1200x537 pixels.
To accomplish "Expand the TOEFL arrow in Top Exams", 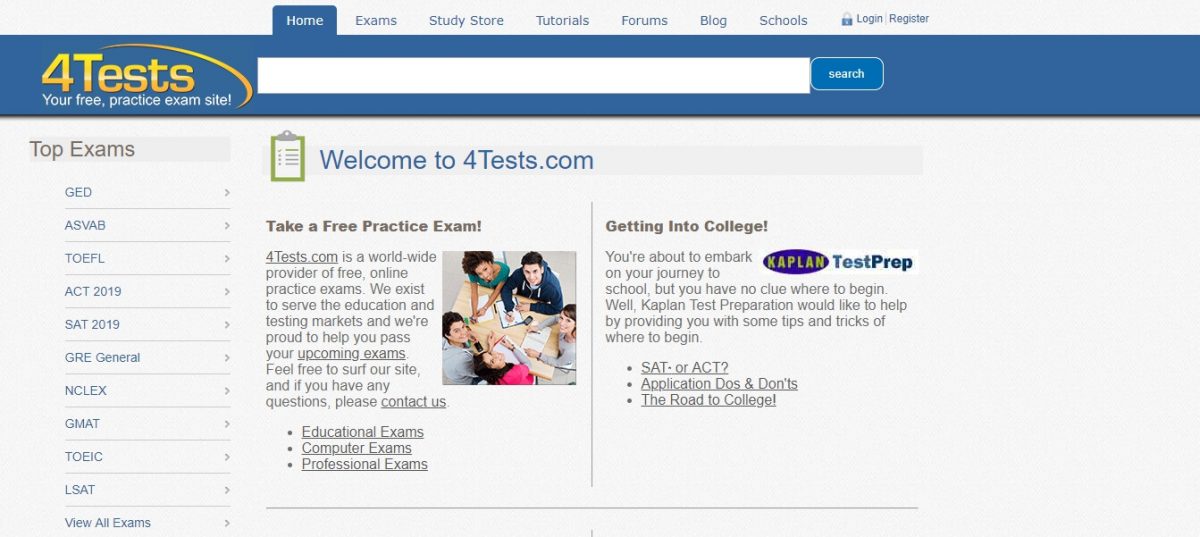I will pos(227,259).
